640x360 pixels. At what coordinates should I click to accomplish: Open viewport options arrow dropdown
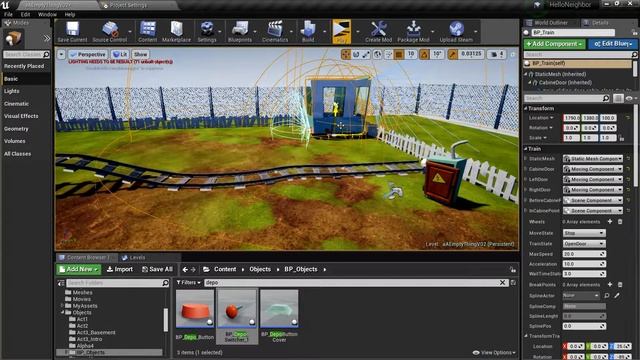(x=61, y=54)
